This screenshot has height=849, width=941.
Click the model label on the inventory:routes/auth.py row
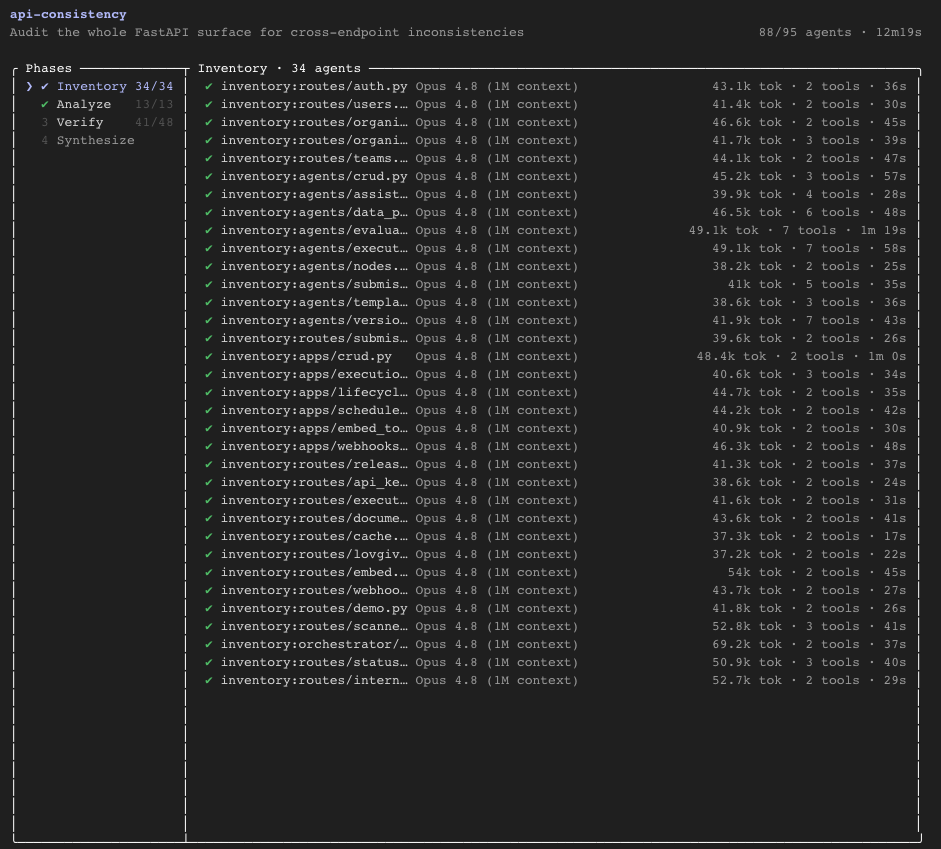[x=497, y=86]
